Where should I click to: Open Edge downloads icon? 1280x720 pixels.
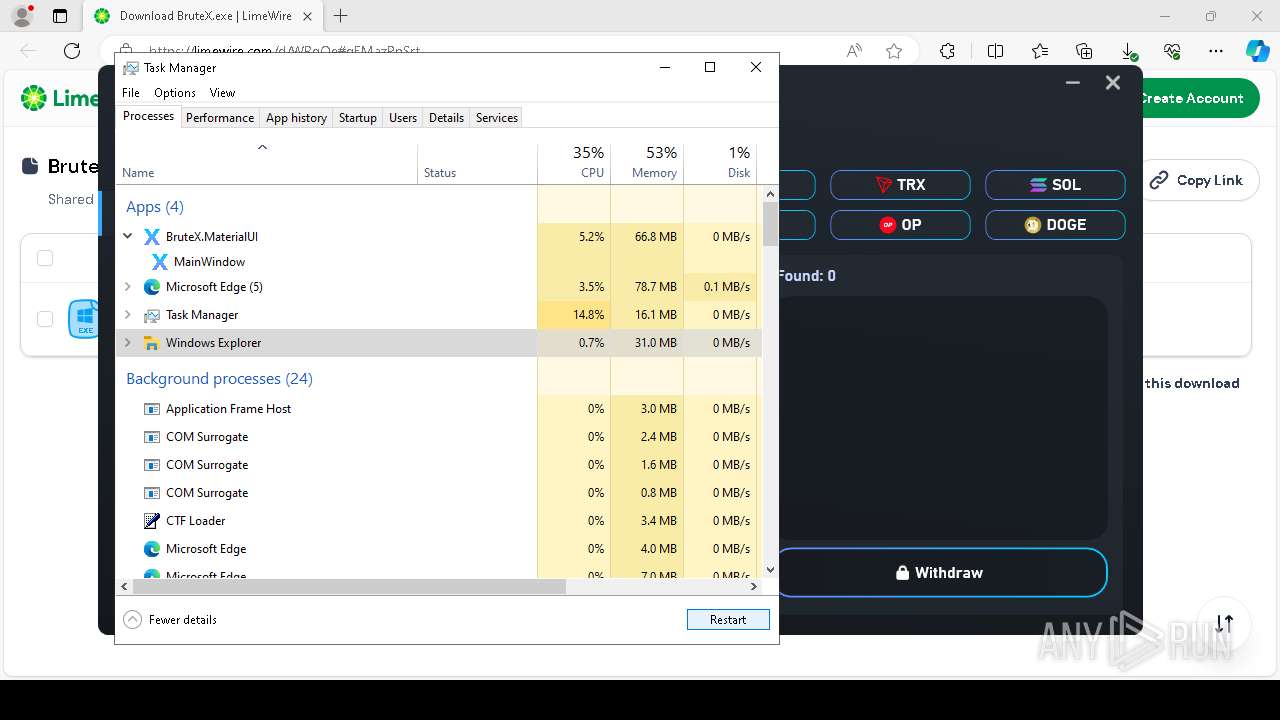tap(1128, 51)
